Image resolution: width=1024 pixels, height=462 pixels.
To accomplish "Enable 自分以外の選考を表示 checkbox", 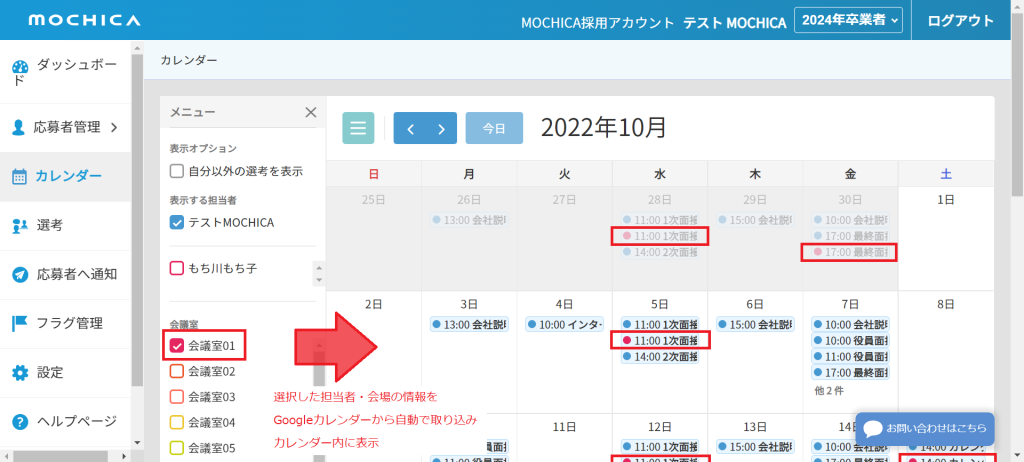I will 177,171.
